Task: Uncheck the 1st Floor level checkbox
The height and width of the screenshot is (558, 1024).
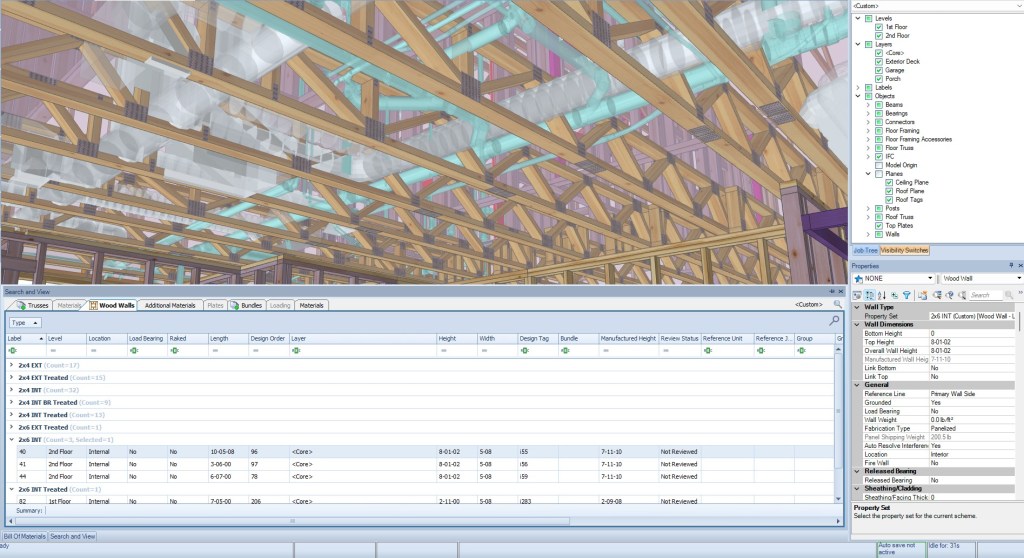Action: coord(879,27)
